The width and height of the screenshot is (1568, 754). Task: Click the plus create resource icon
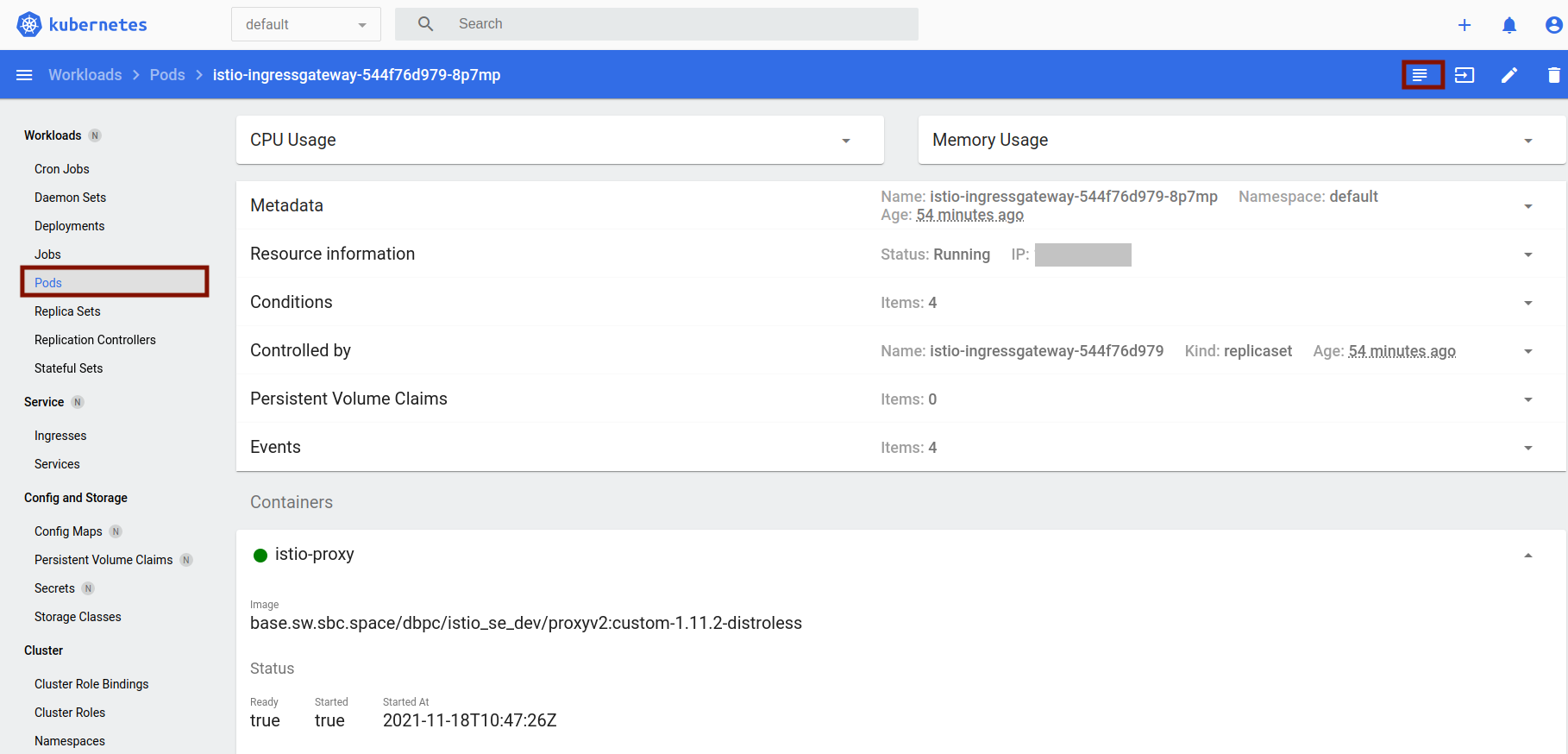[x=1465, y=25]
